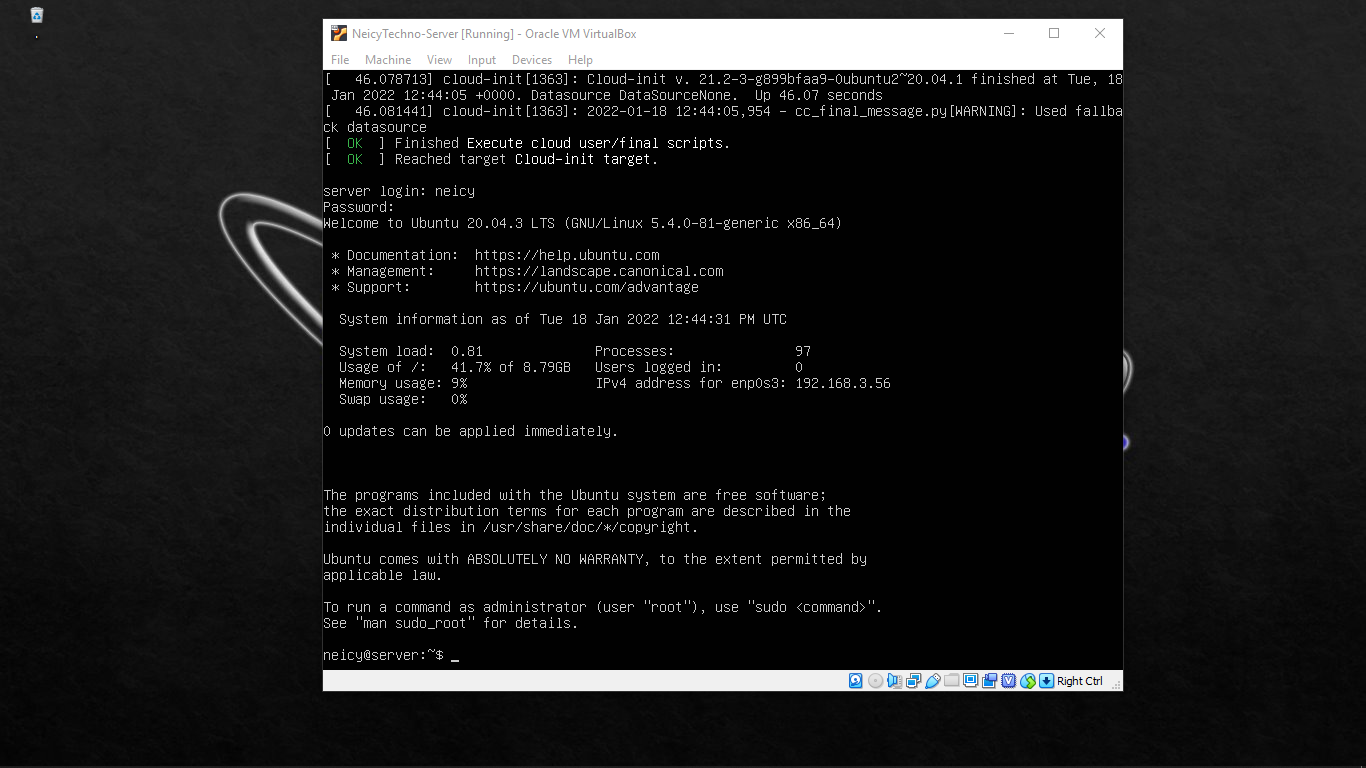Click the CPU virtualization 'V' chip icon

tap(1008, 681)
